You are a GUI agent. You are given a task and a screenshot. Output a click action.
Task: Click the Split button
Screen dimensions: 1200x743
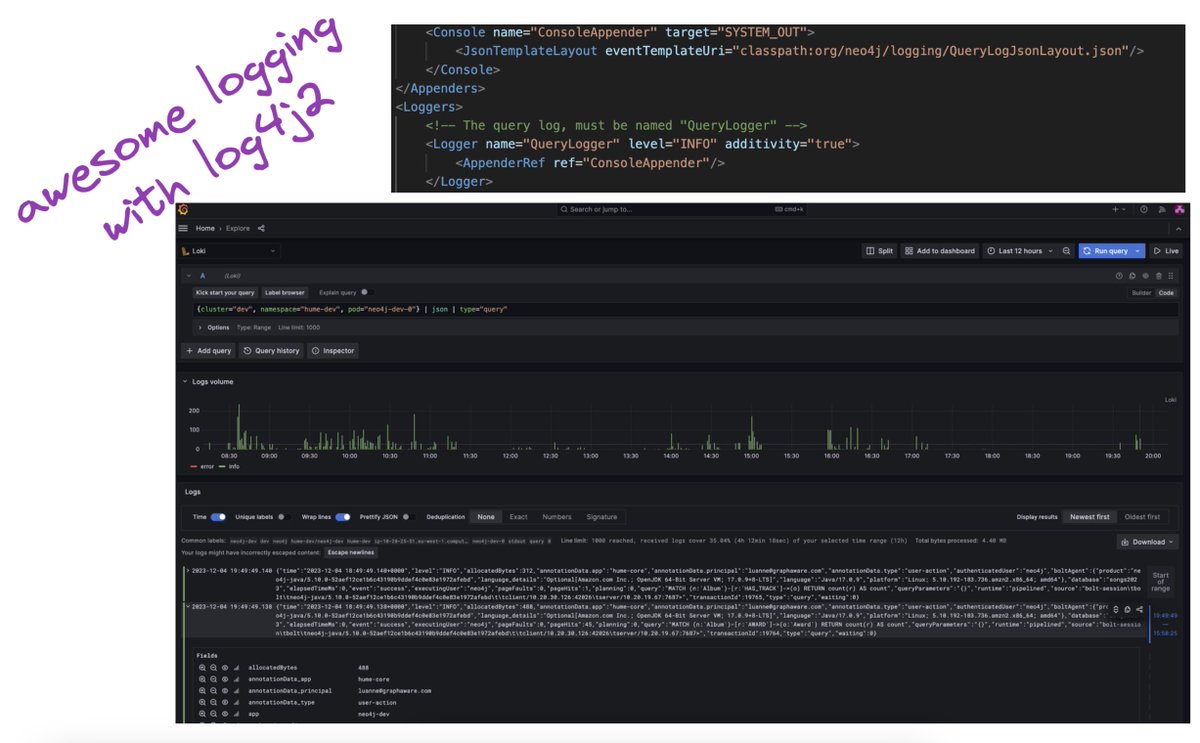click(x=880, y=251)
